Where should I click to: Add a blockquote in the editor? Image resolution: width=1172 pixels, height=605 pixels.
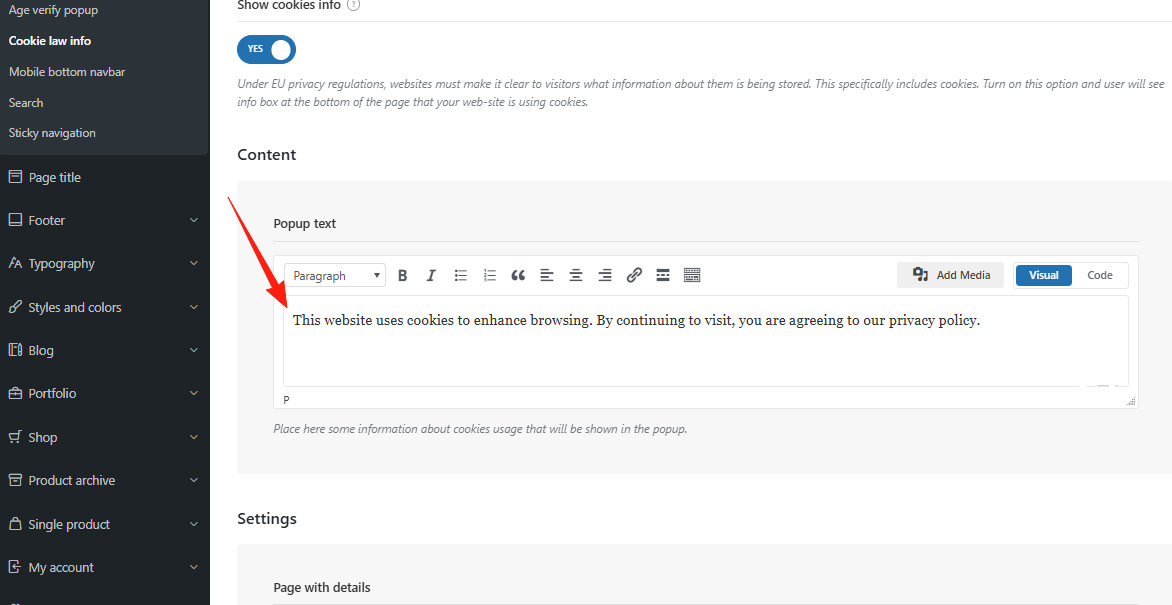point(518,276)
